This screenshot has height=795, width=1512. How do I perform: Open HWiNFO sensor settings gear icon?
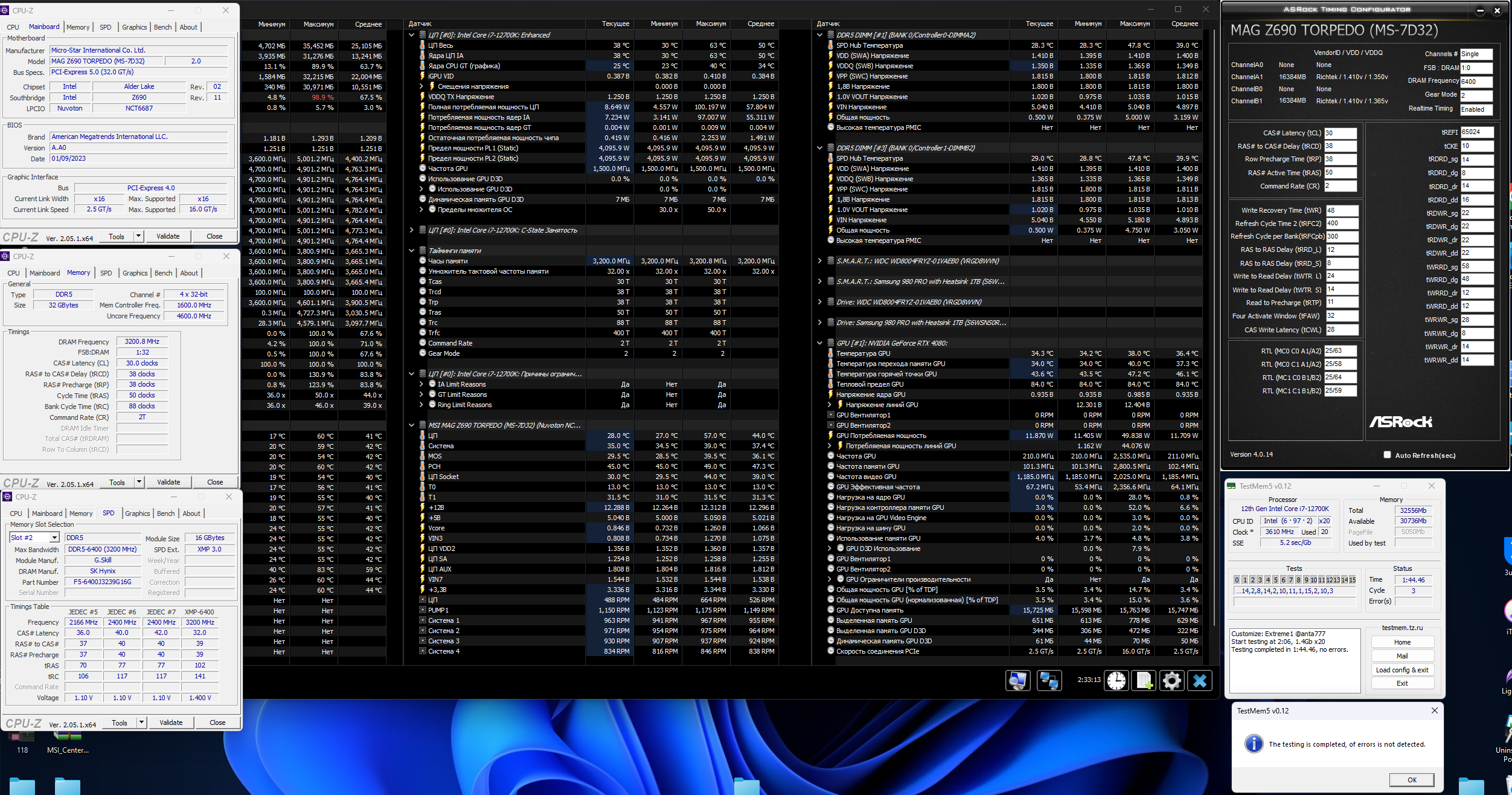(1171, 681)
